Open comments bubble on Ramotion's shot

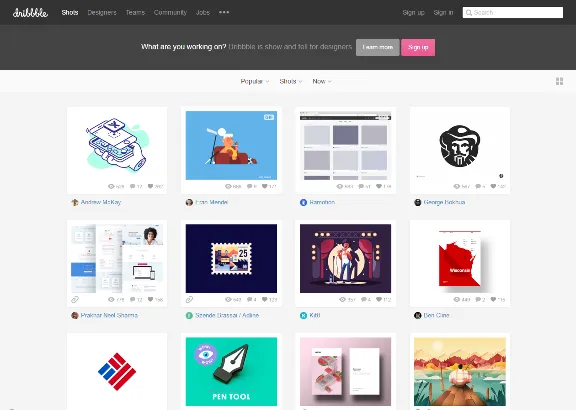(x=361, y=186)
